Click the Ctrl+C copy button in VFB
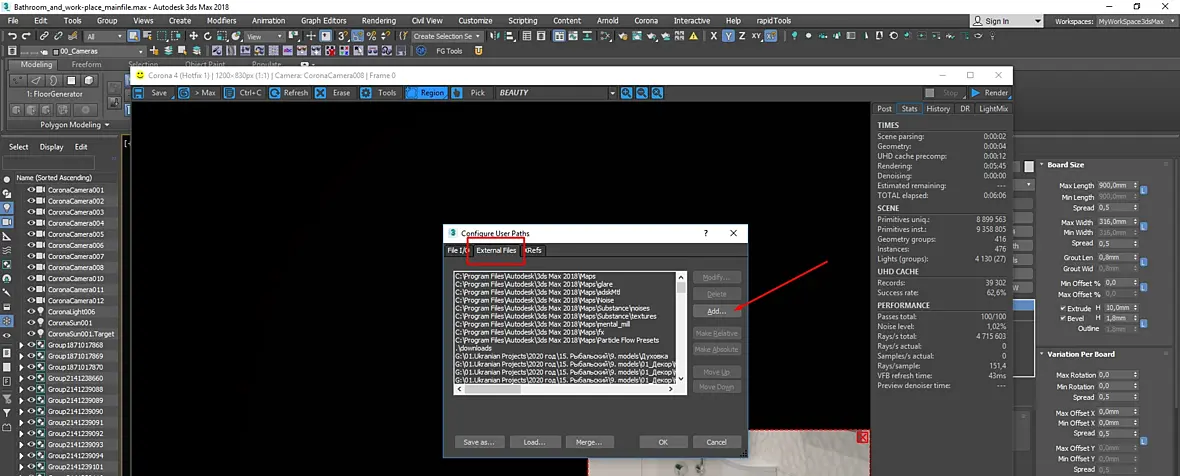The width and height of the screenshot is (1180, 476). coord(243,92)
